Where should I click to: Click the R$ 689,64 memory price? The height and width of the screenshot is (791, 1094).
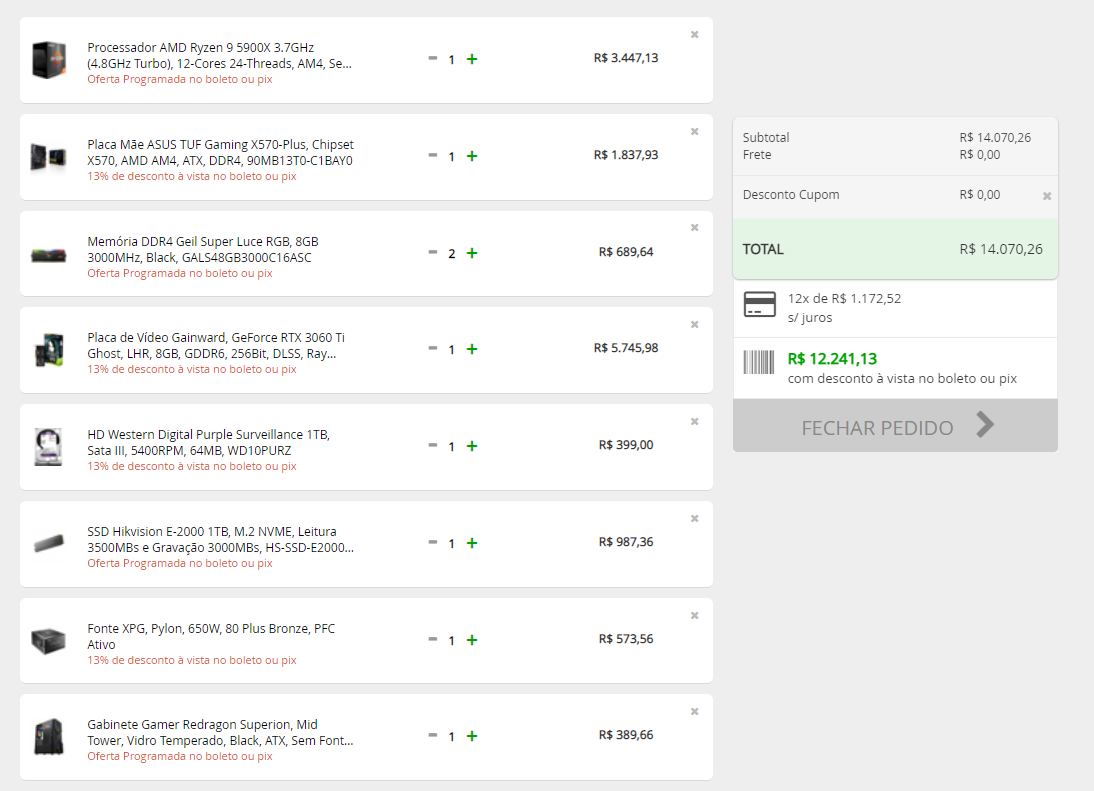point(626,252)
